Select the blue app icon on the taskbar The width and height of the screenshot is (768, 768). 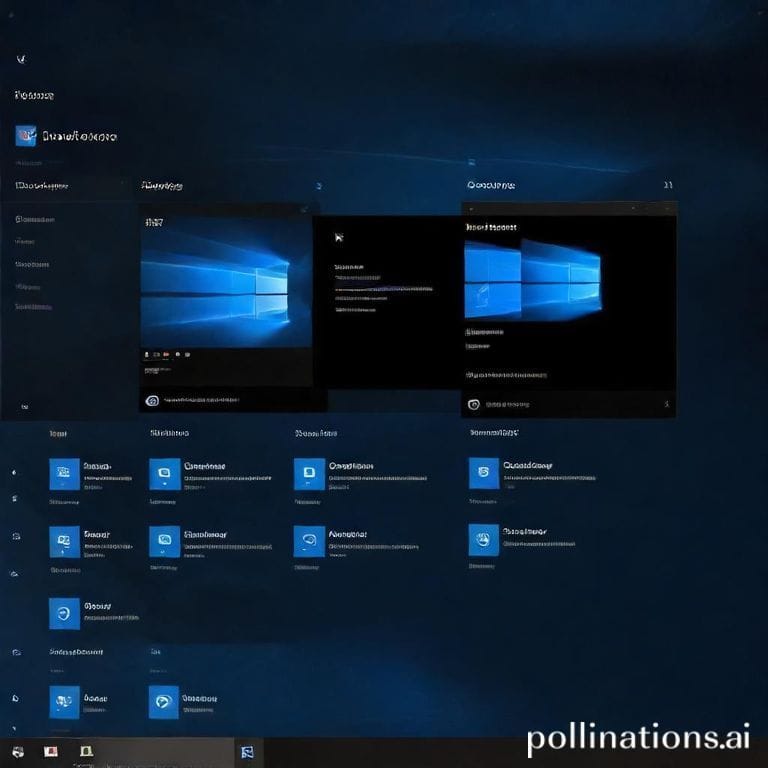tap(247, 752)
